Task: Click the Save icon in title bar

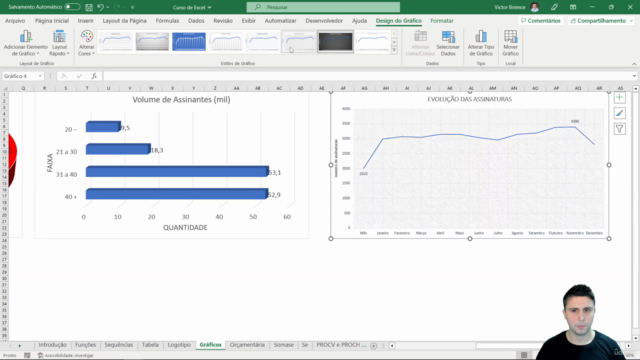Action: (89, 7)
